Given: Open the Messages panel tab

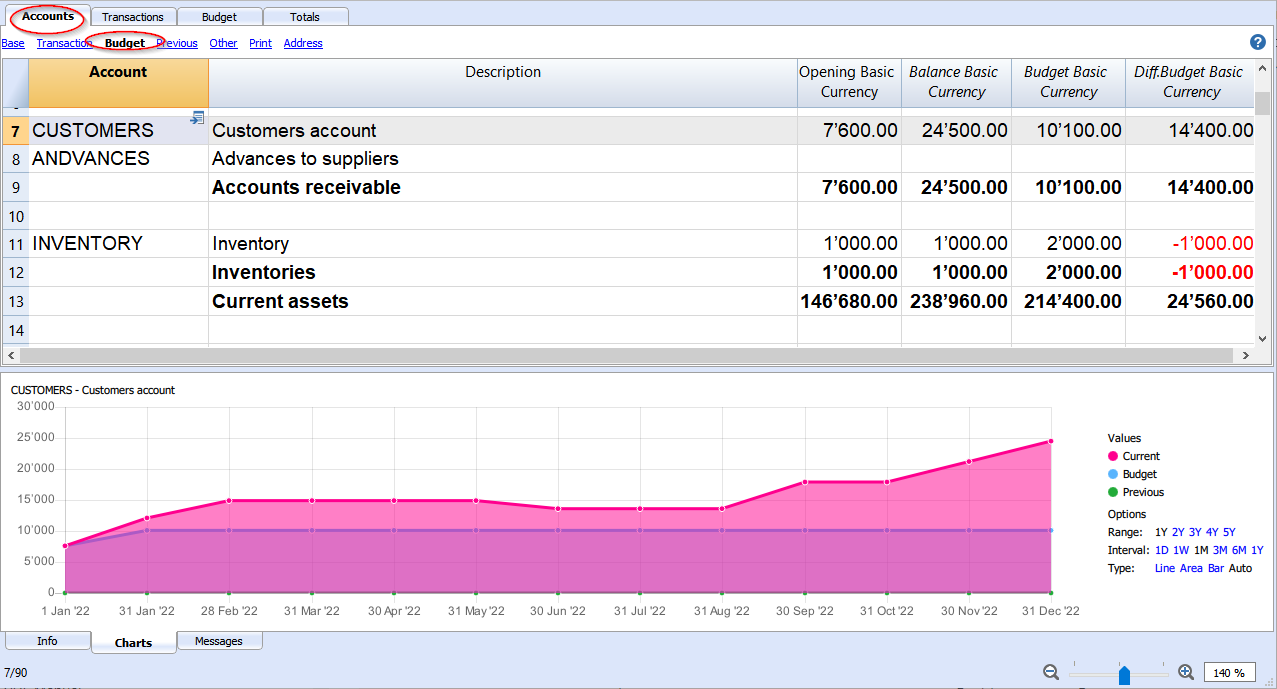Looking at the screenshot, I should point(219,641).
